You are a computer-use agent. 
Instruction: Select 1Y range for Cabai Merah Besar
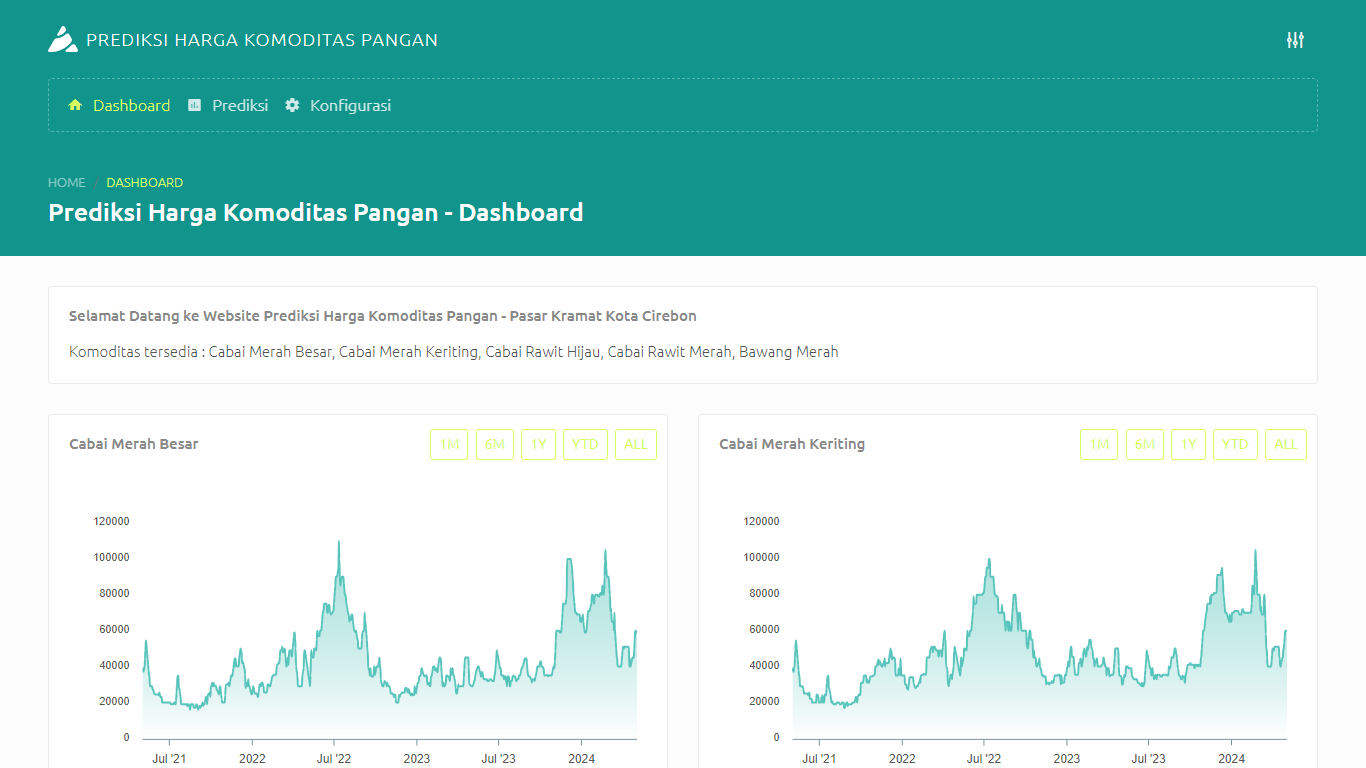click(538, 445)
